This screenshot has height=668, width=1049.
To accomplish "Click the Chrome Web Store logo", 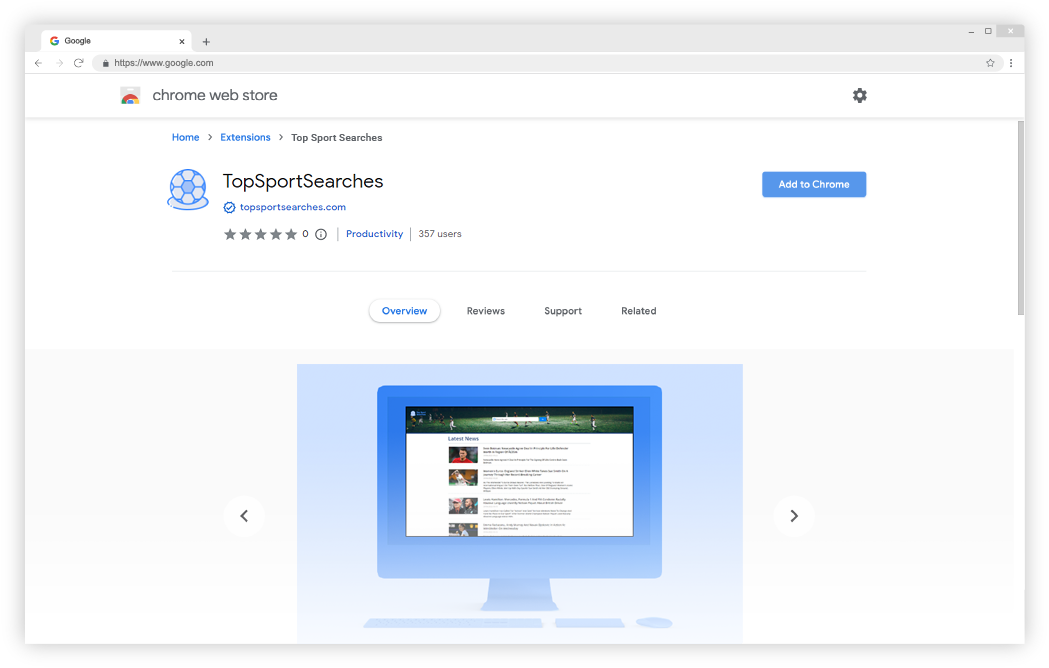I will (130, 96).
